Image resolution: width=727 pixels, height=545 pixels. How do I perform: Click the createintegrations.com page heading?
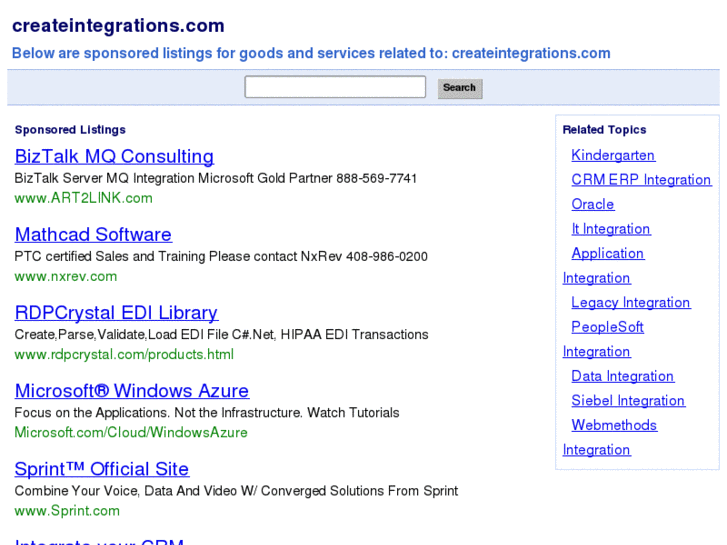click(118, 26)
